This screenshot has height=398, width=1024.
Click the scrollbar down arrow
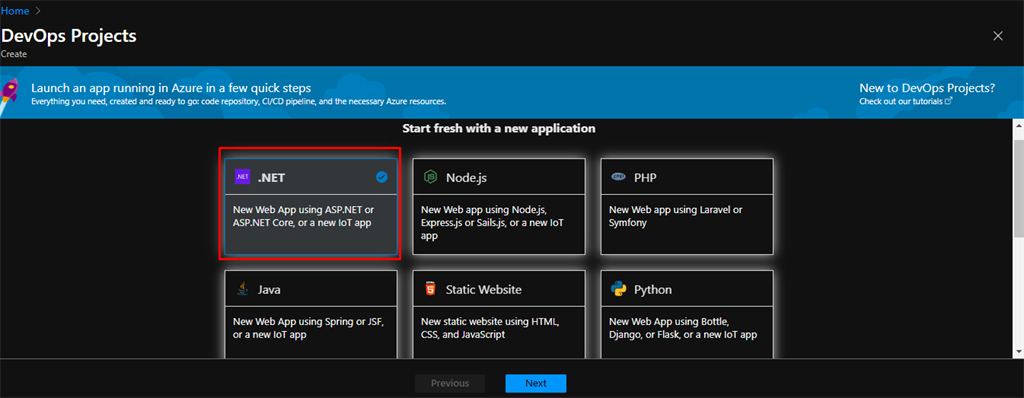(x=1018, y=352)
